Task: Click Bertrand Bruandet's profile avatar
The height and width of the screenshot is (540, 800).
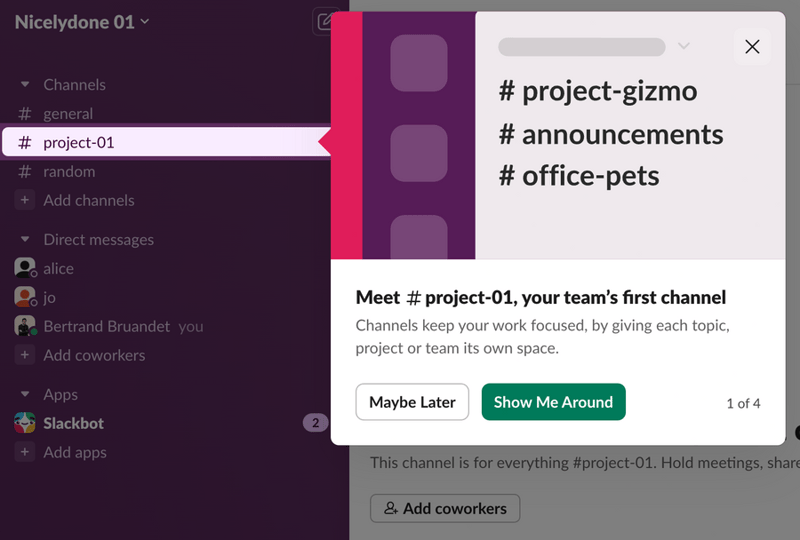Action: point(25,326)
